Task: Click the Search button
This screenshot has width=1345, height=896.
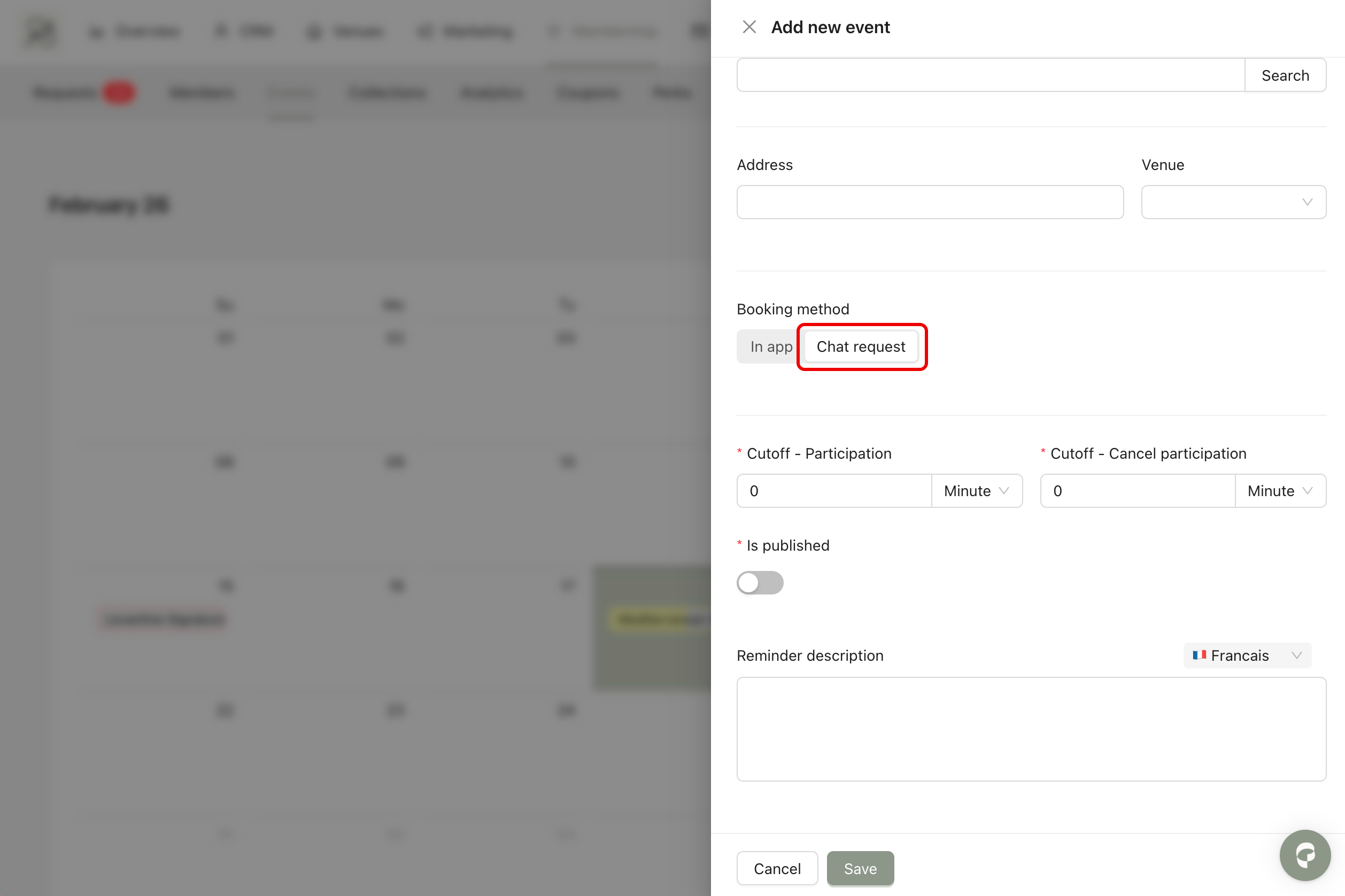Action: tap(1285, 75)
